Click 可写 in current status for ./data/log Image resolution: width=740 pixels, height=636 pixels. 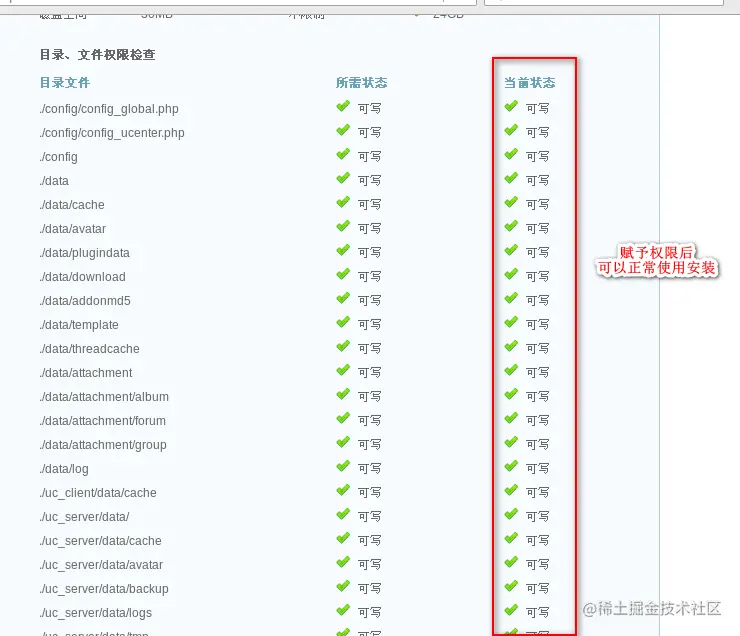click(x=538, y=469)
